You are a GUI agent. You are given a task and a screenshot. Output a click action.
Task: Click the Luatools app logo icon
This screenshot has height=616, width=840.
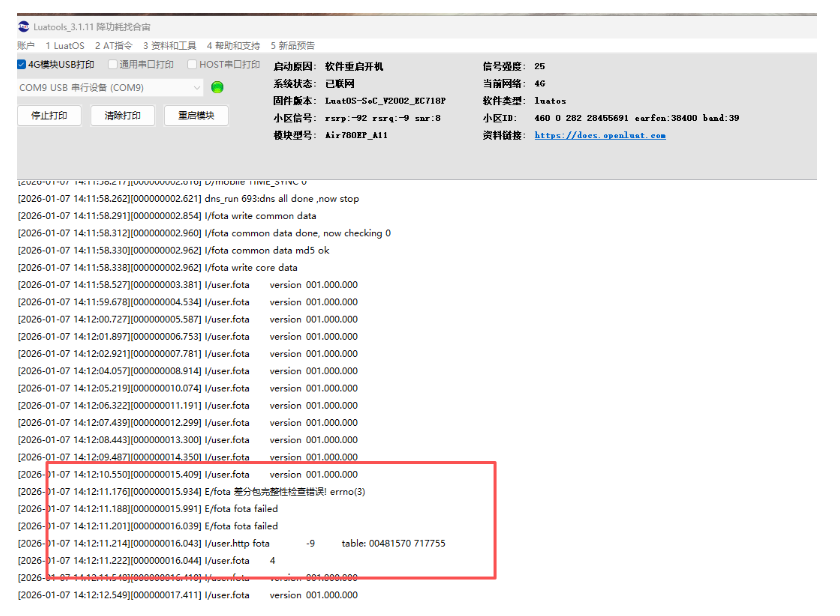pos(24,26)
